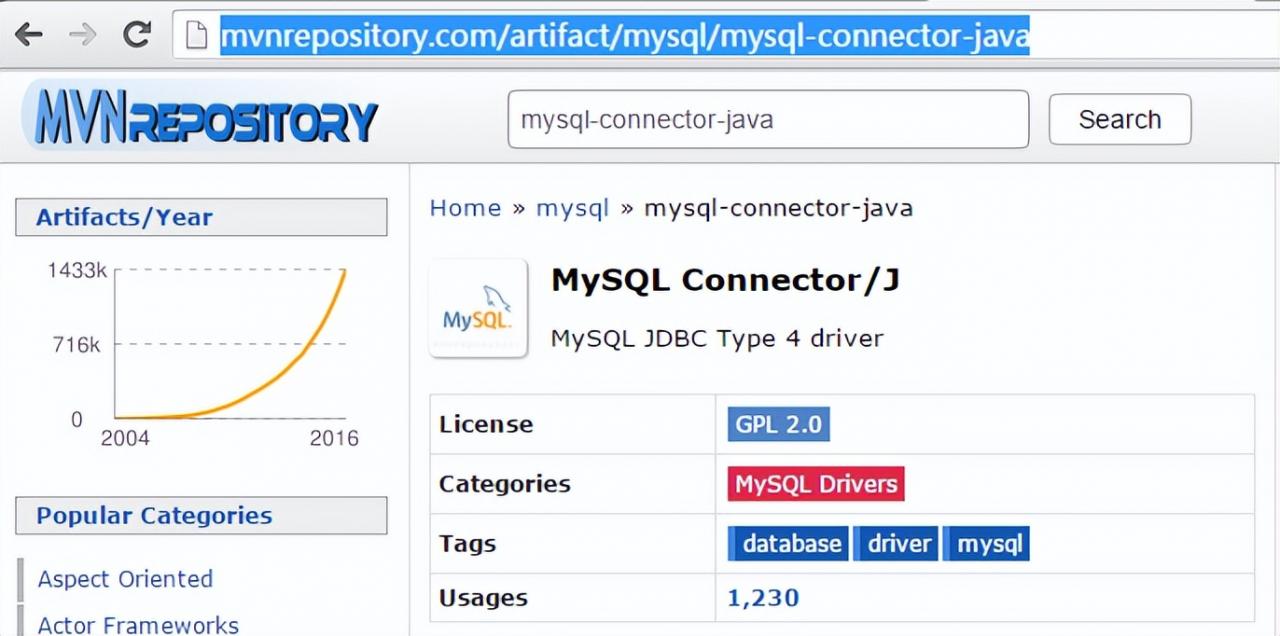Click the browser forward arrow
The height and width of the screenshot is (636, 1280).
pos(83,36)
